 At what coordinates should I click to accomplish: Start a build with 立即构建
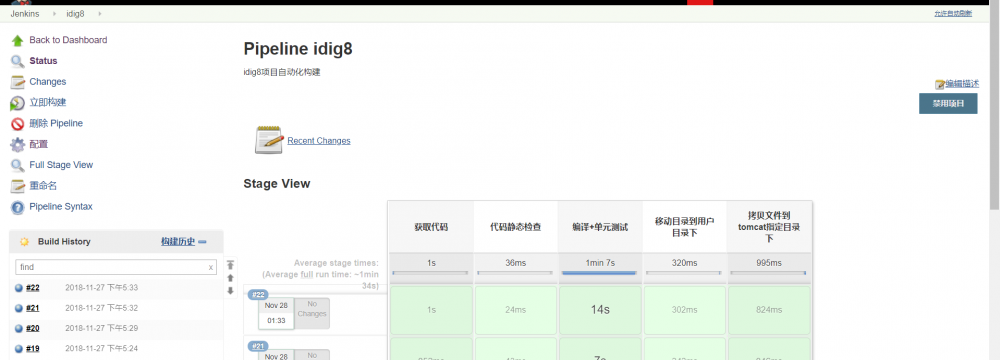(48, 103)
